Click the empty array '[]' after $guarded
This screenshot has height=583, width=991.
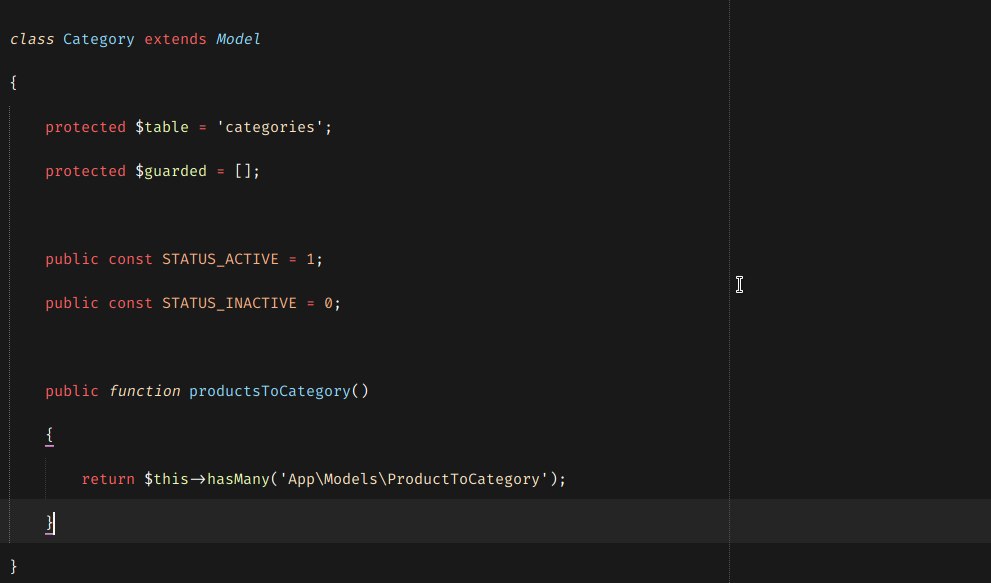pos(243,171)
